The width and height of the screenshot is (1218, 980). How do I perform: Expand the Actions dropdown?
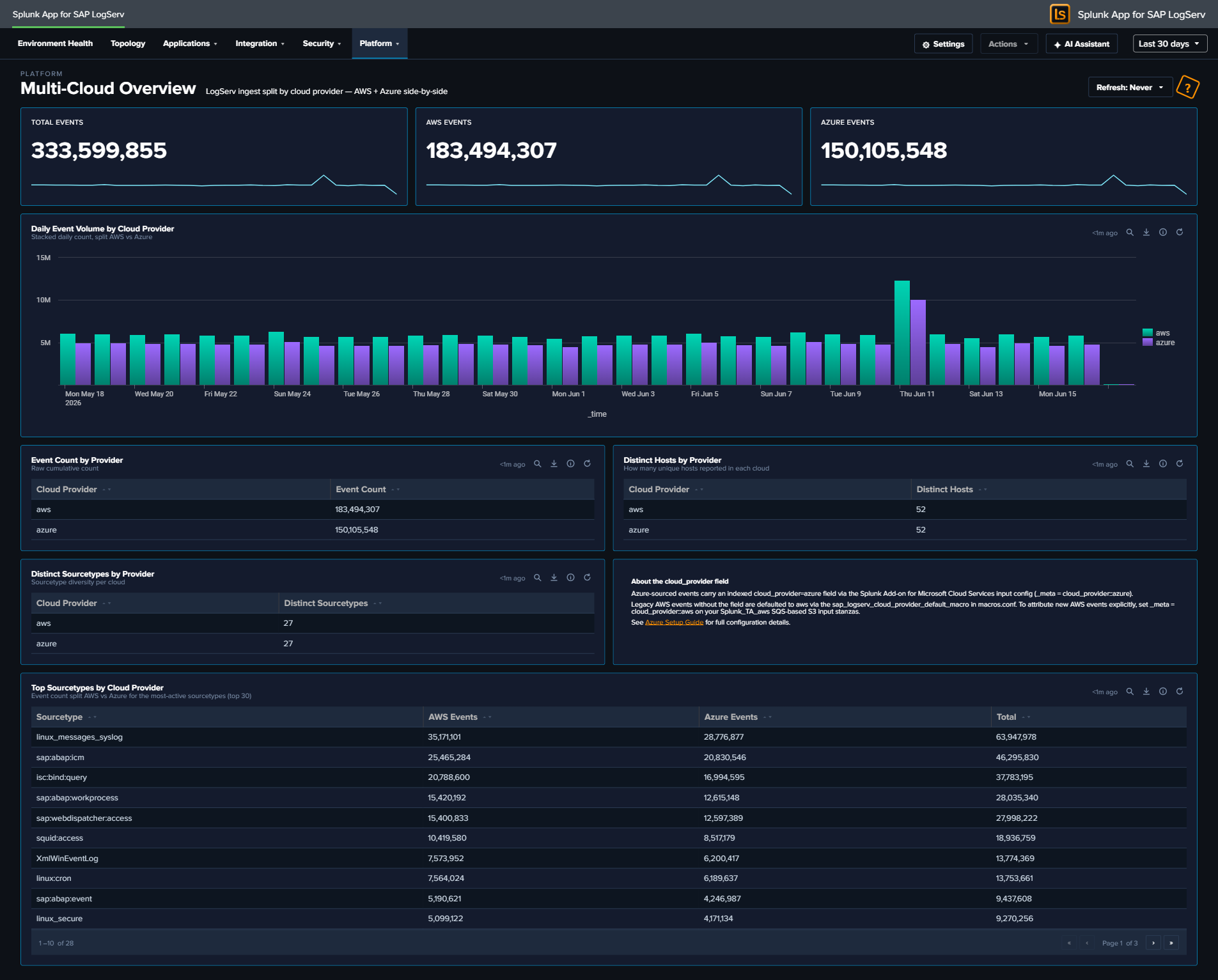(x=1008, y=44)
